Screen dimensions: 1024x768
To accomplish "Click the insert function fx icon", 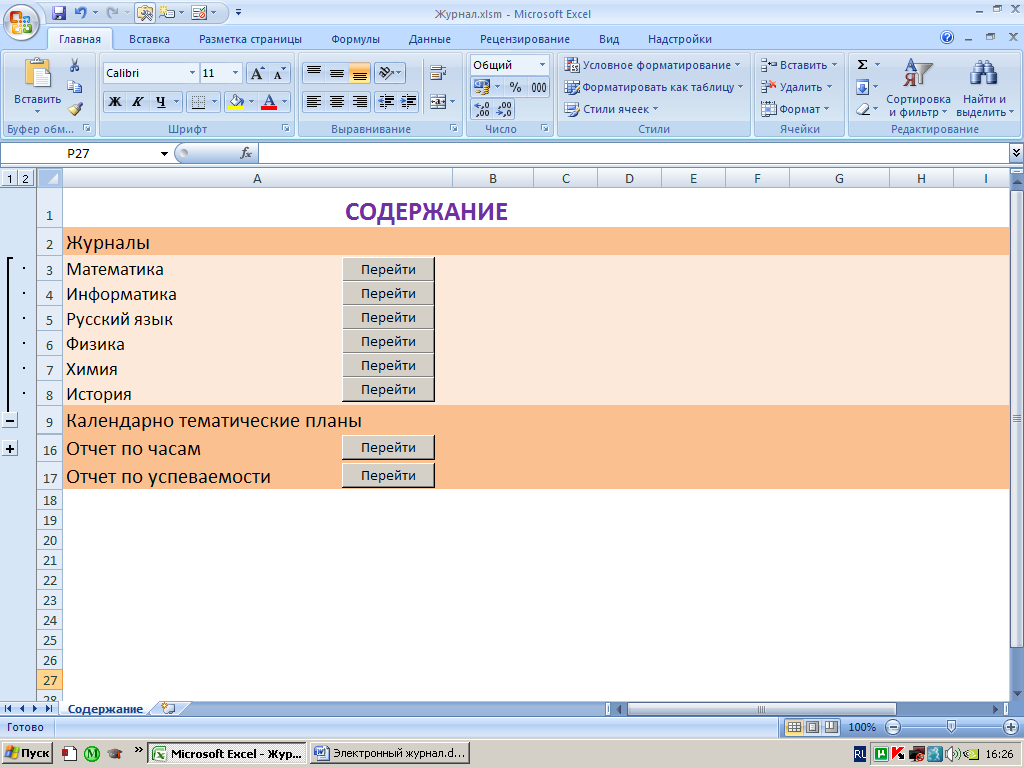I will [245, 153].
